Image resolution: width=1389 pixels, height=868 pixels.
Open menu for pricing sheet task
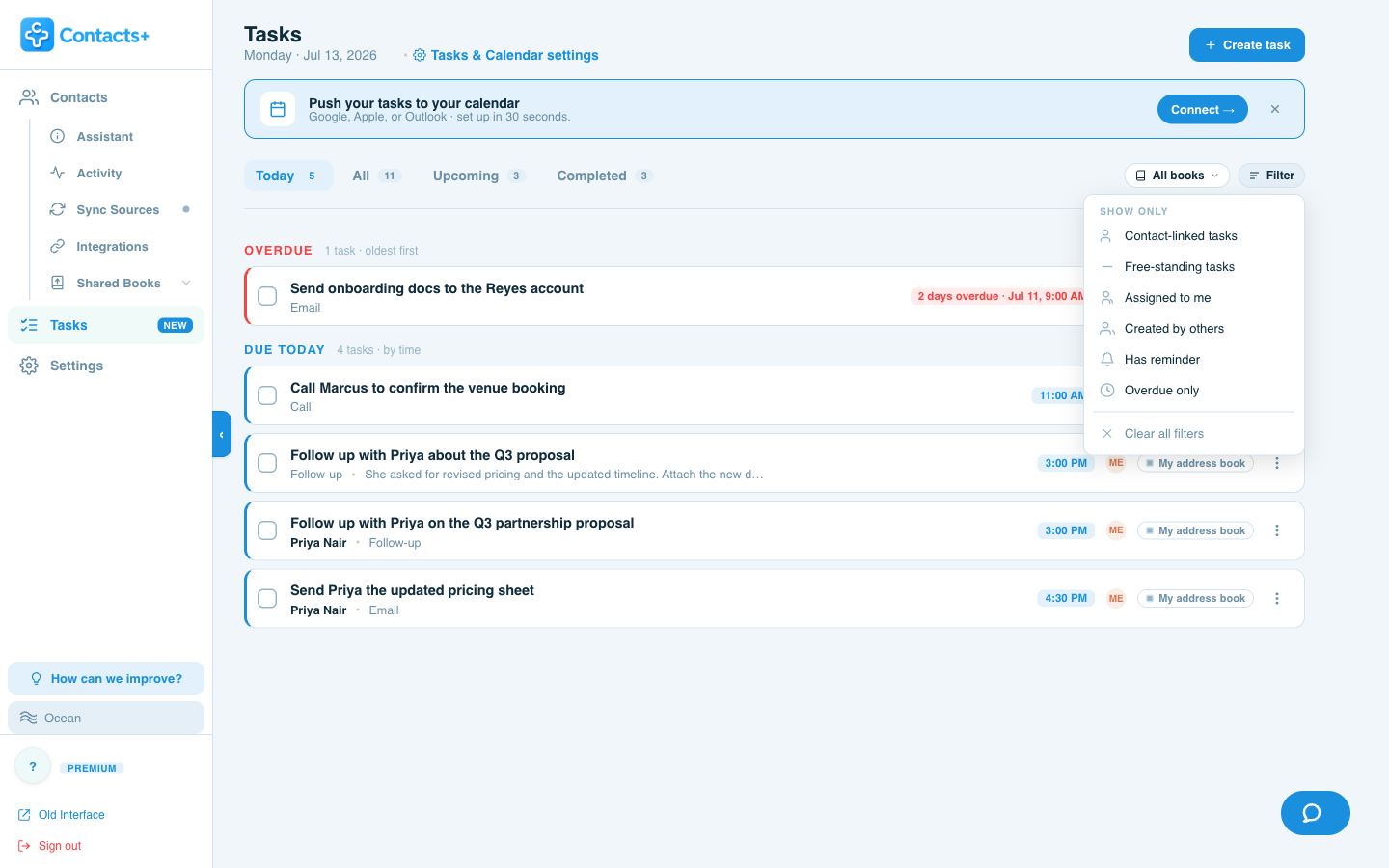1277,598
